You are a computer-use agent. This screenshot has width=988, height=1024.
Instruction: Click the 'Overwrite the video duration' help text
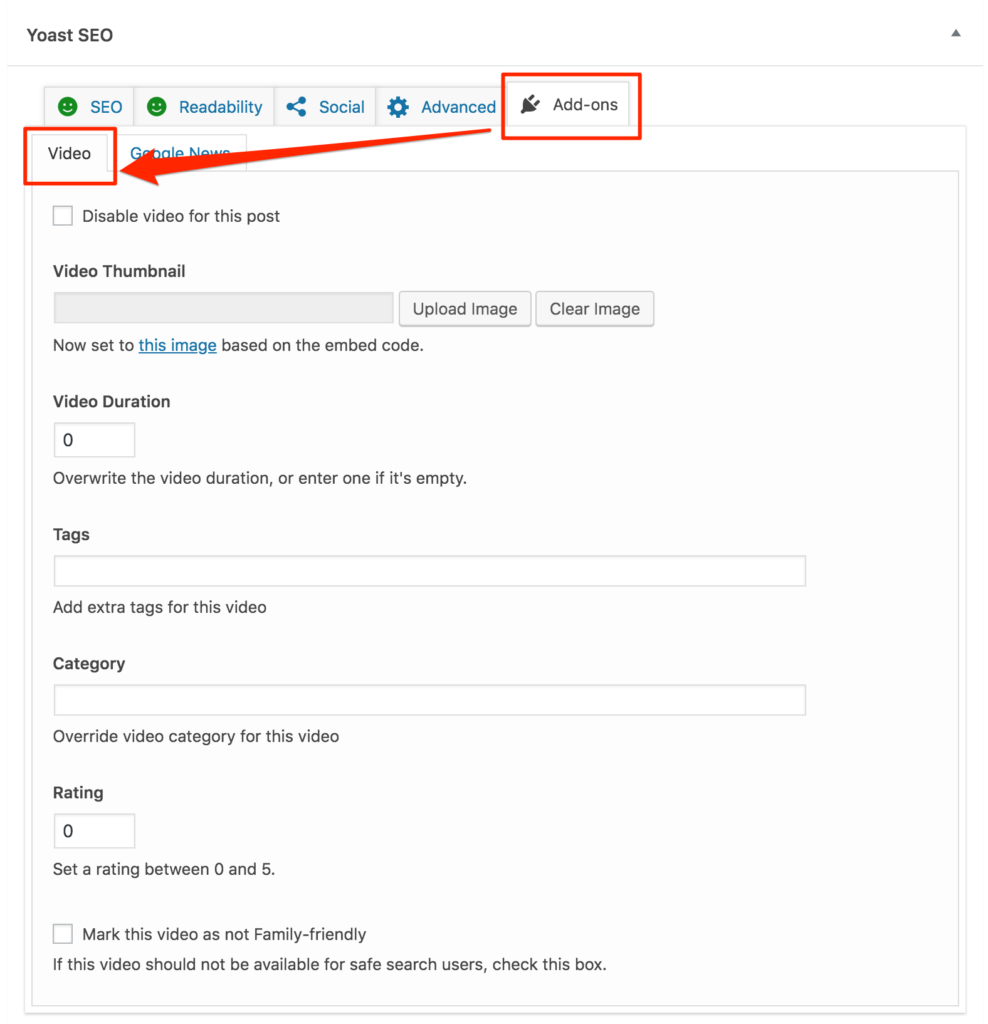pos(260,478)
